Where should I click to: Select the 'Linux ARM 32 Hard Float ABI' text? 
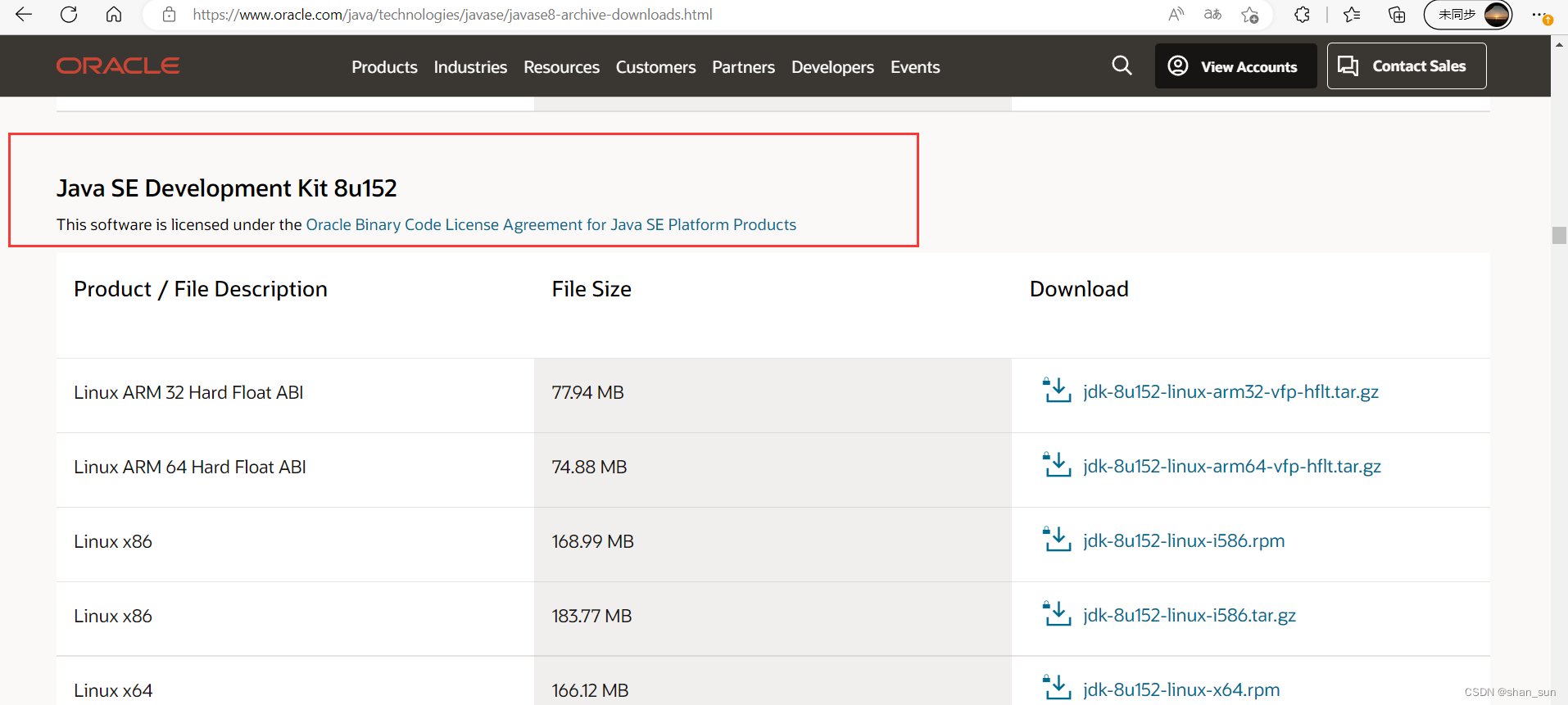pyautogui.click(x=188, y=392)
